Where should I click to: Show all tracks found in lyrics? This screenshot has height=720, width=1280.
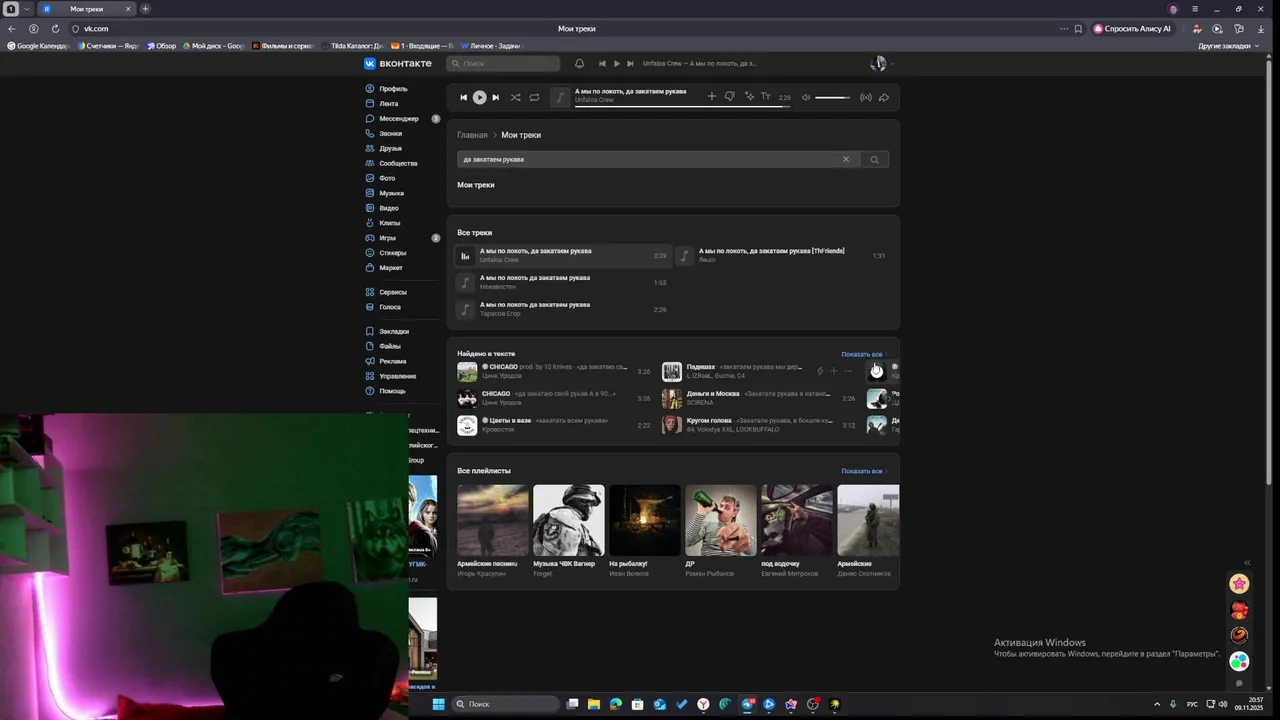coord(863,354)
